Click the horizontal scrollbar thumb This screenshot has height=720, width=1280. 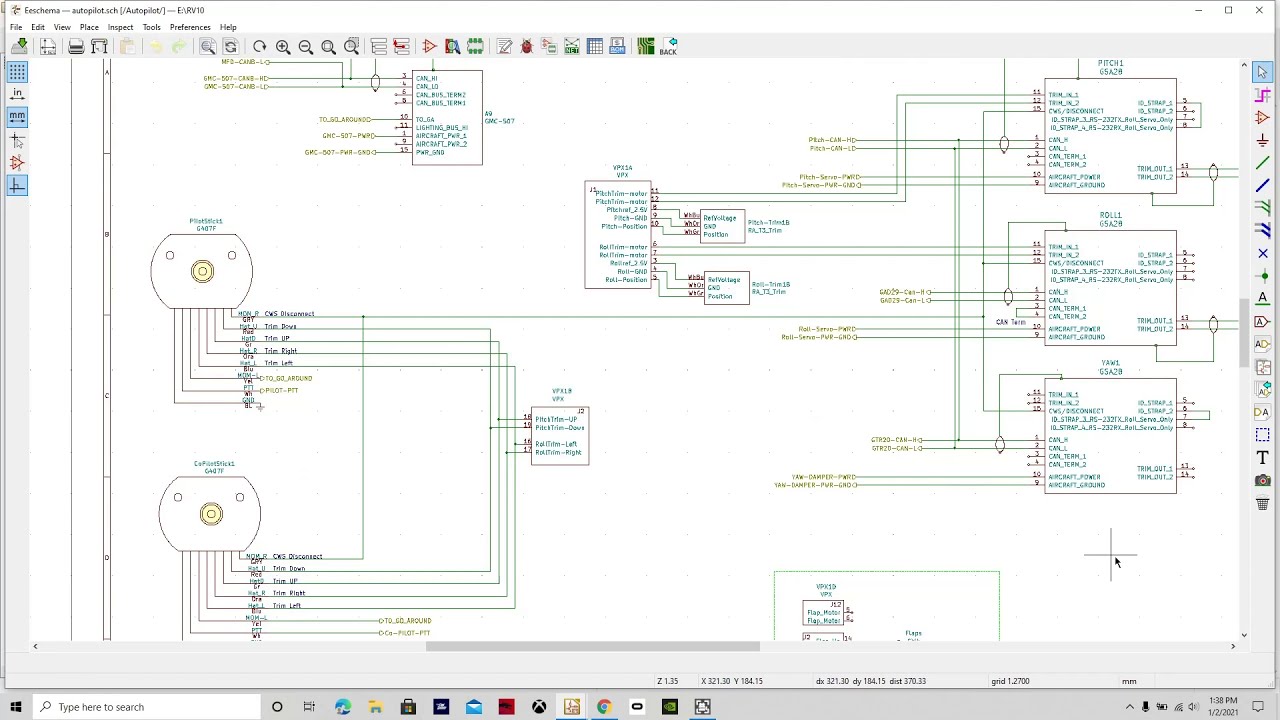click(592, 646)
